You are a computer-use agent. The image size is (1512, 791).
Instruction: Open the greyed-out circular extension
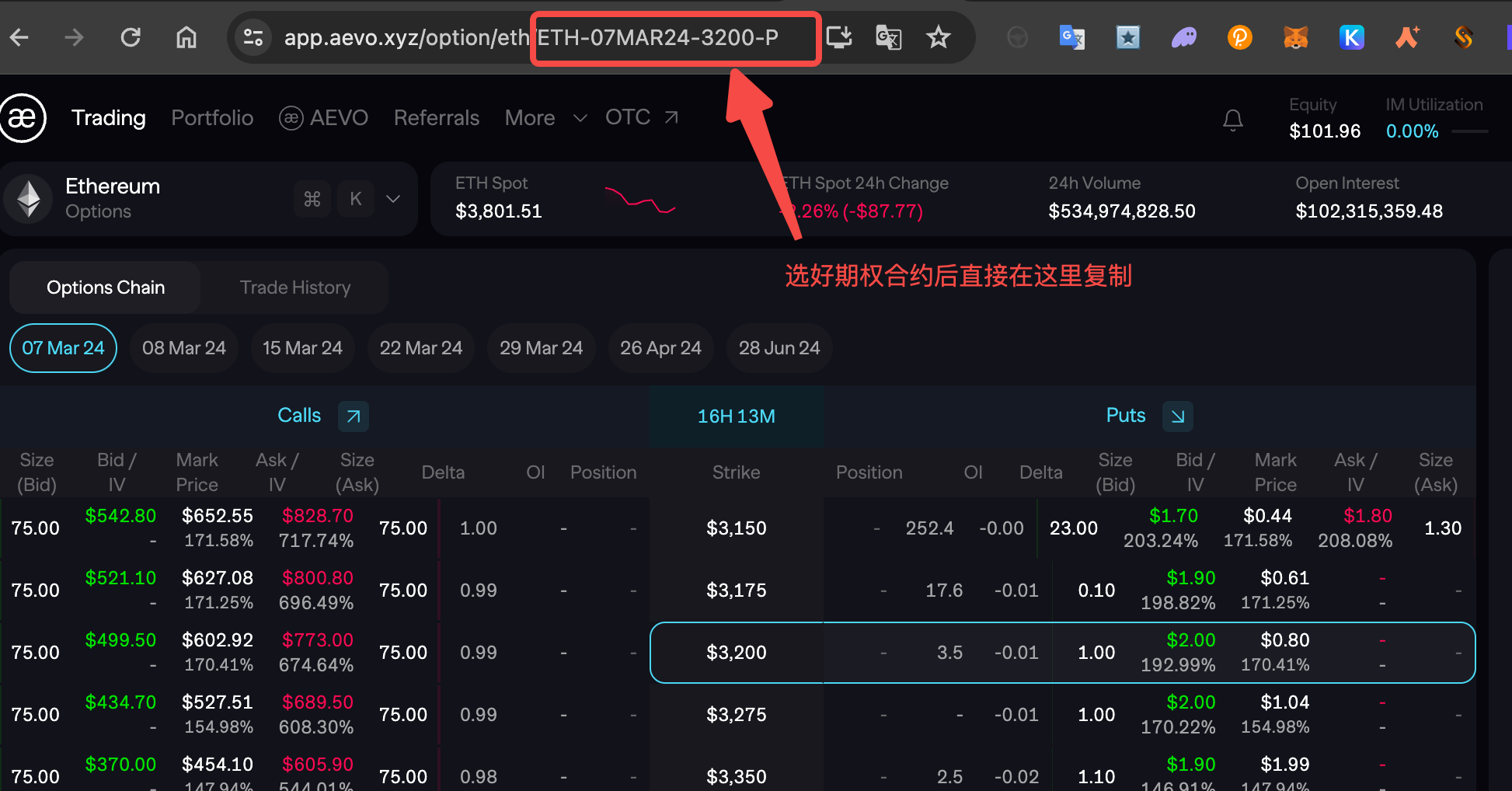1017,37
